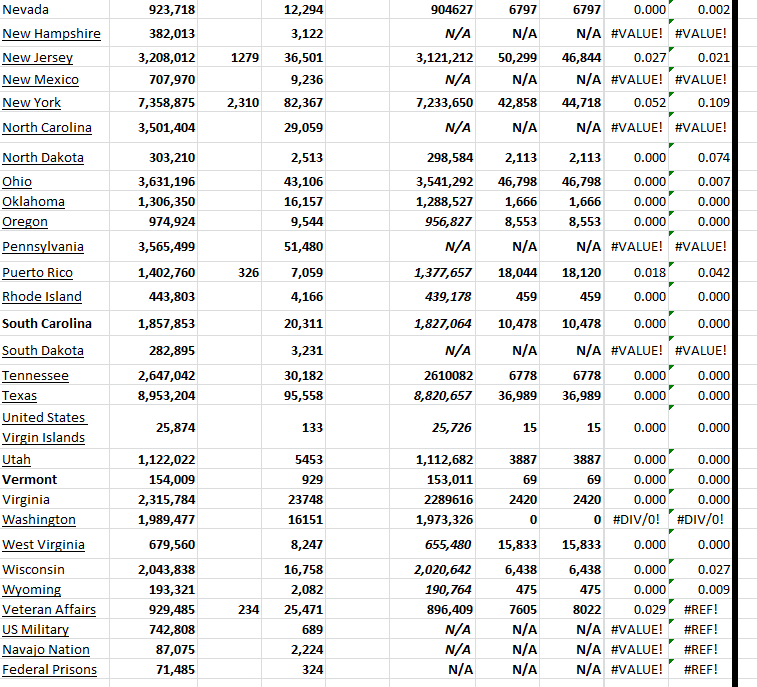This screenshot has height=687, width=757.
Task: Click the Tennessee hyperlink
Action: tap(35, 376)
